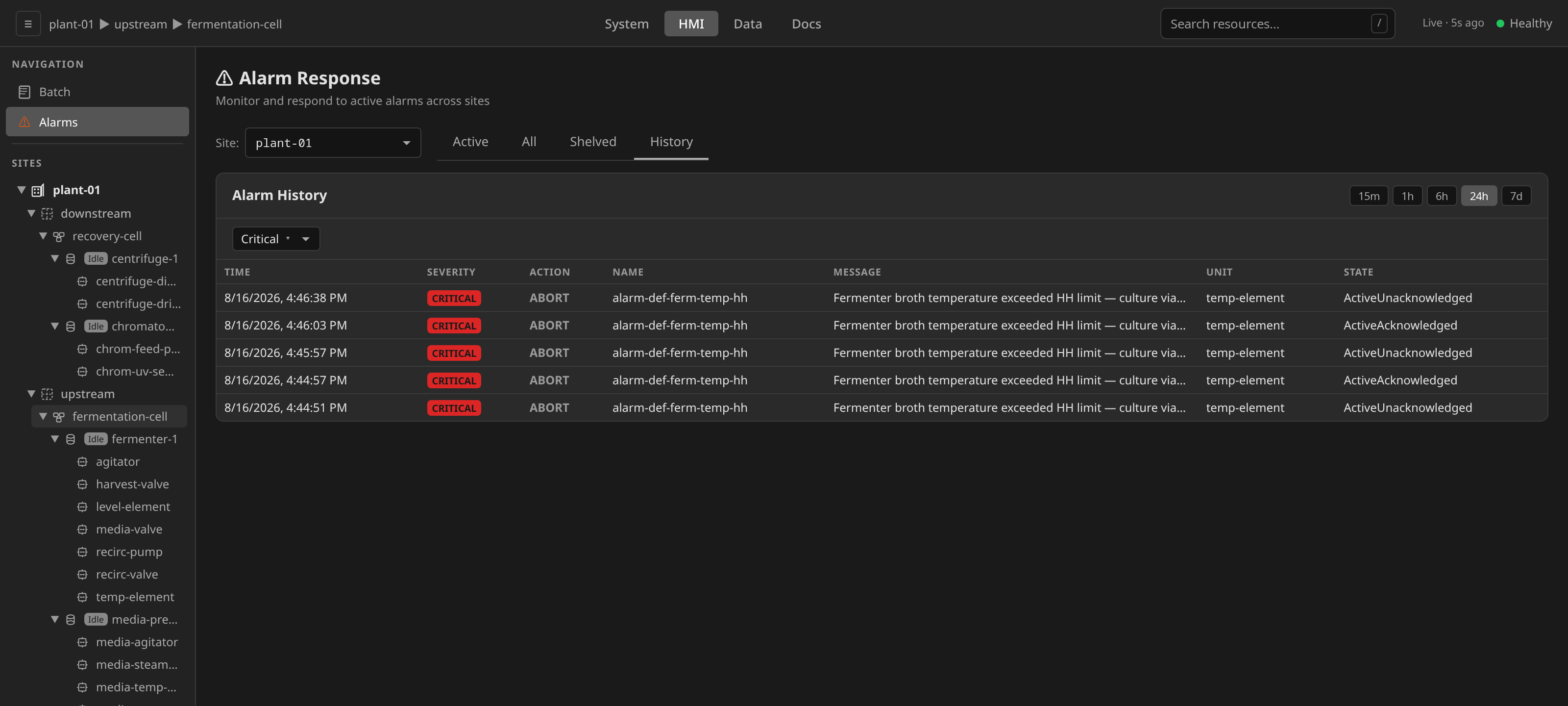This screenshot has width=1568, height=706.
Task: Collapse the downstream tree node
Action: coord(31,213)
